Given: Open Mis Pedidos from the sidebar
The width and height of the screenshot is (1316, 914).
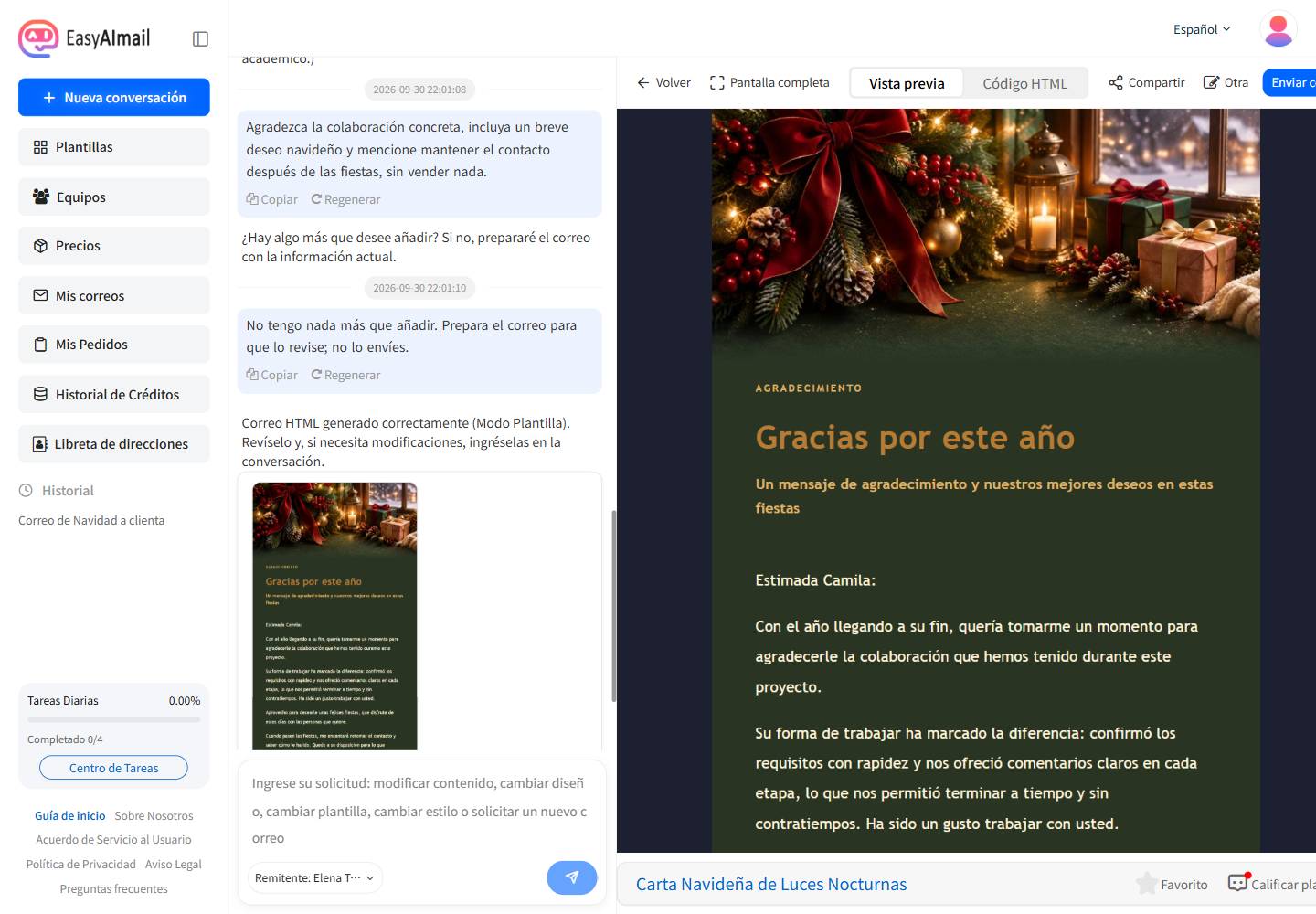Looking at the screenshot, I should pos(114,345).
